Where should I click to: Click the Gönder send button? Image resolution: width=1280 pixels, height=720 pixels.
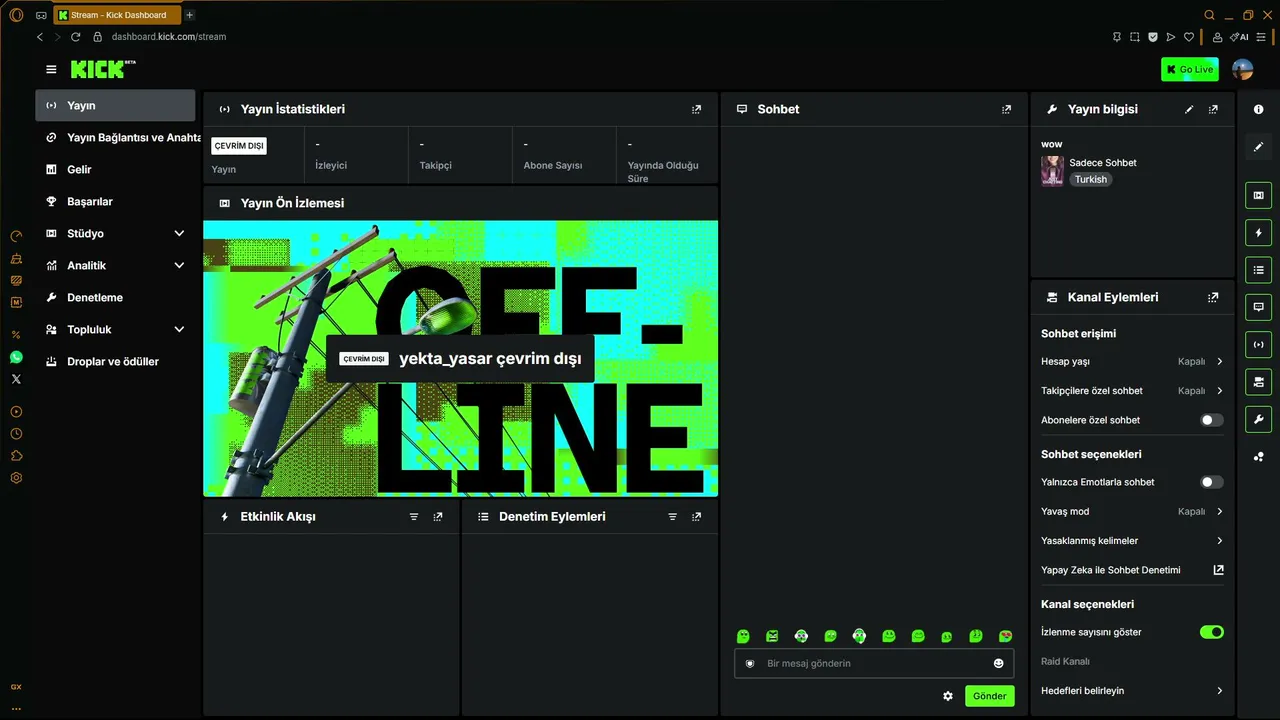coord(989,696)
